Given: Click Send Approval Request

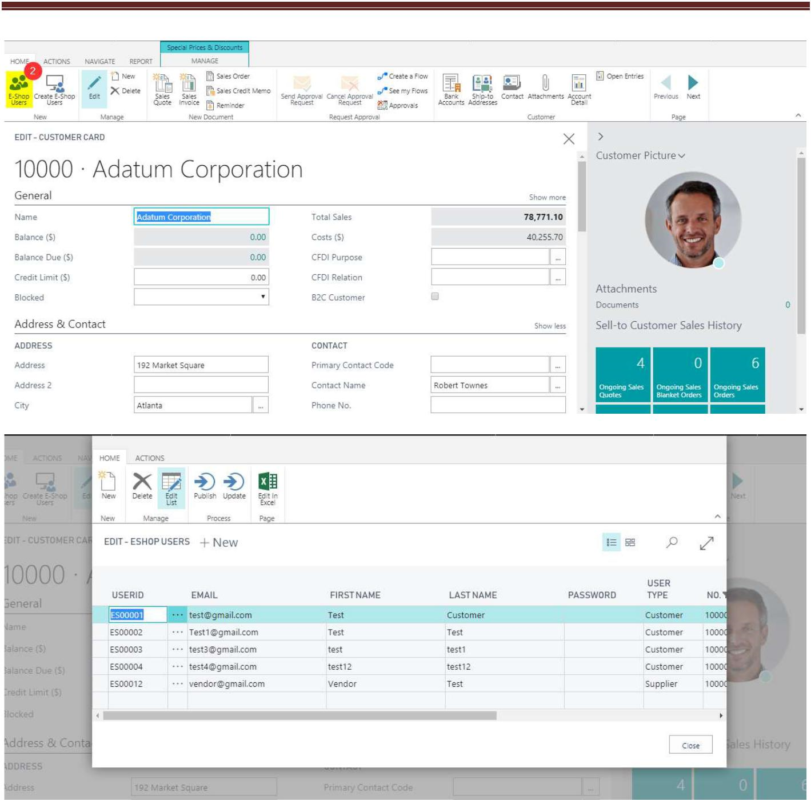Looking at the screenshot, I should click(x=302, y=90).
